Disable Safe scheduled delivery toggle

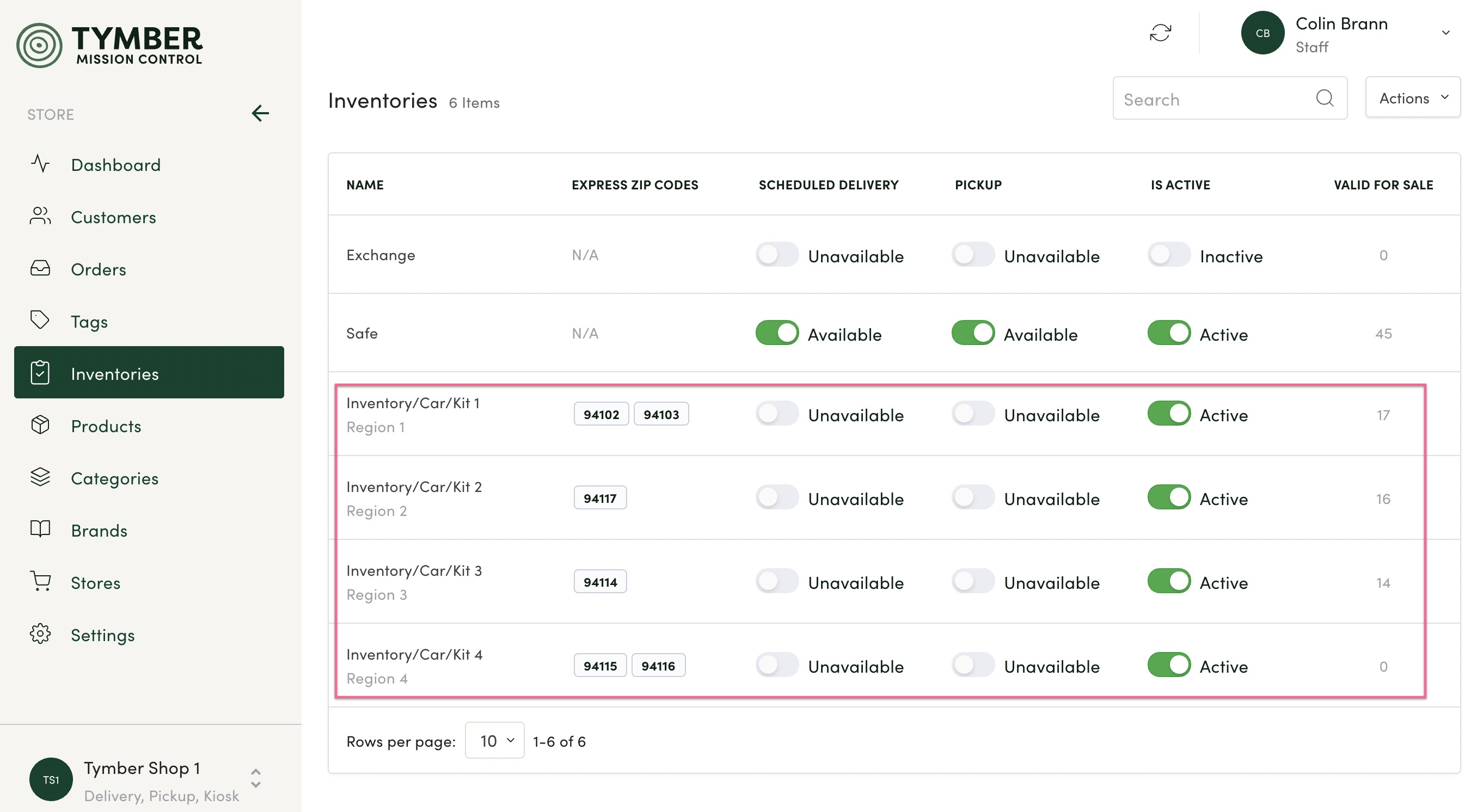click(777, 333)
